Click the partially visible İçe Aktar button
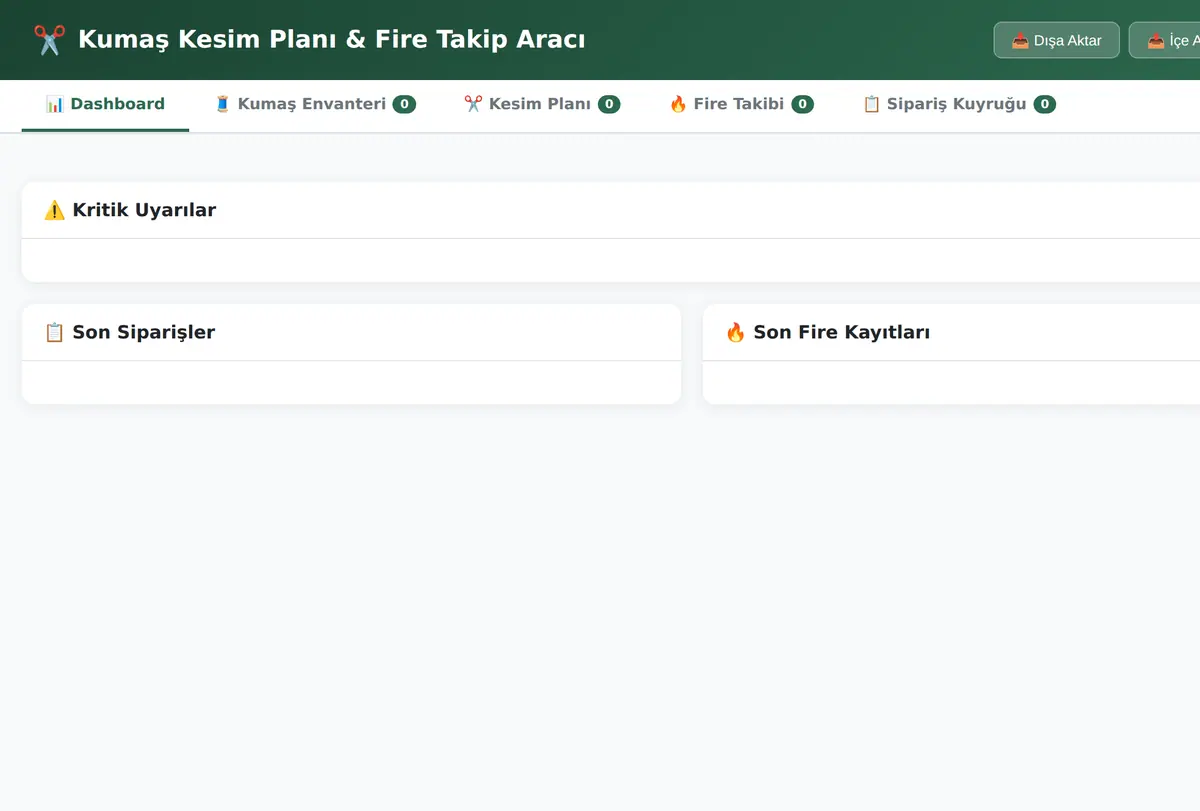The height and width of the screenshot is (811, 1200). [1165, 40]
